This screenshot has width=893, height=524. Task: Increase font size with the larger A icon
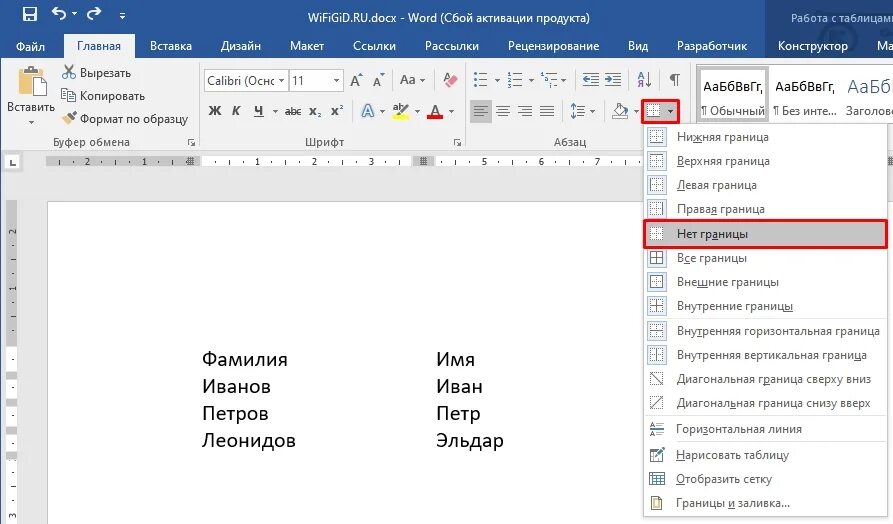tap(356, 80)
